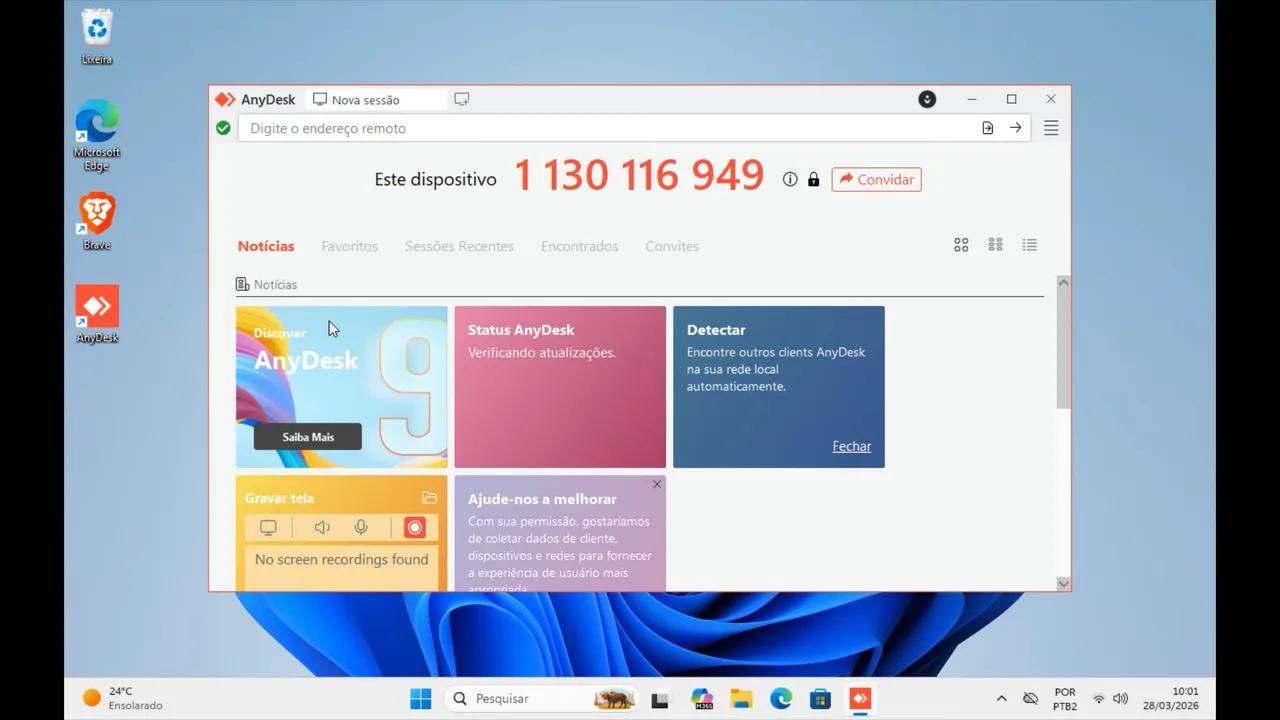Image resolution: width=1280 pixels, height=720 pixels.
Task: Start recording with the red record button
Action: click(x=415, y=528)
